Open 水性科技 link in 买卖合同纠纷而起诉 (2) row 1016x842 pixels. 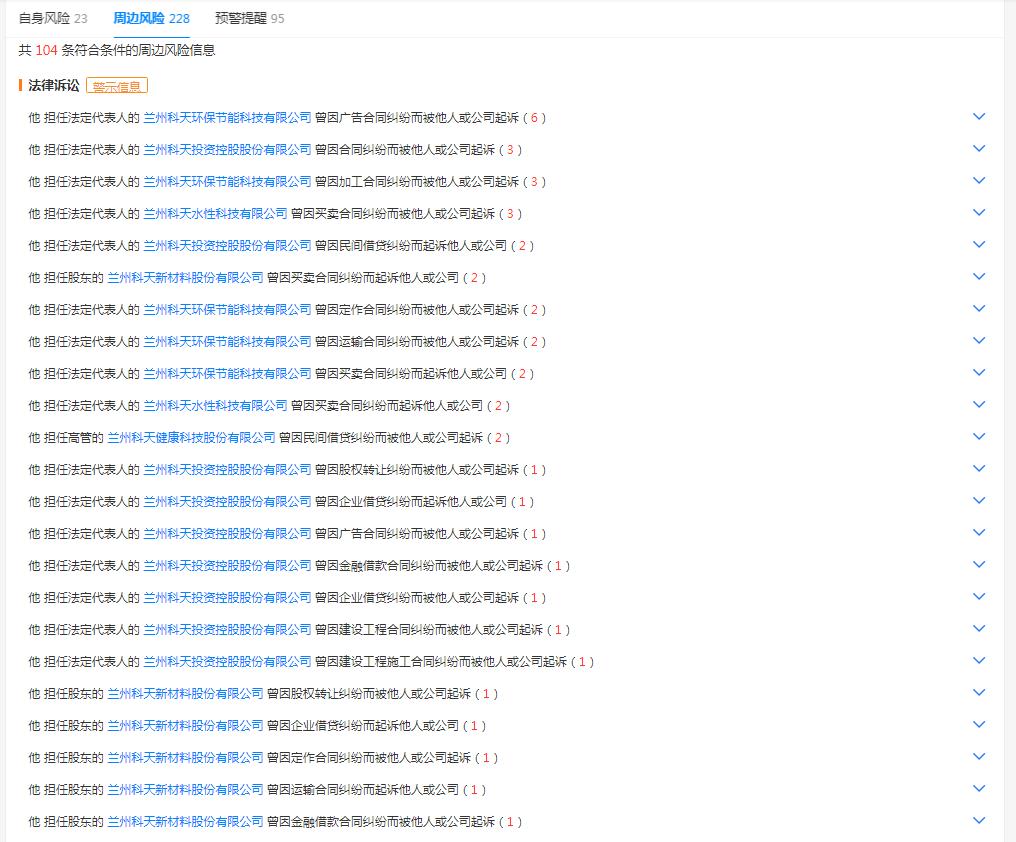pyautogui.click(x=215, y=406)
